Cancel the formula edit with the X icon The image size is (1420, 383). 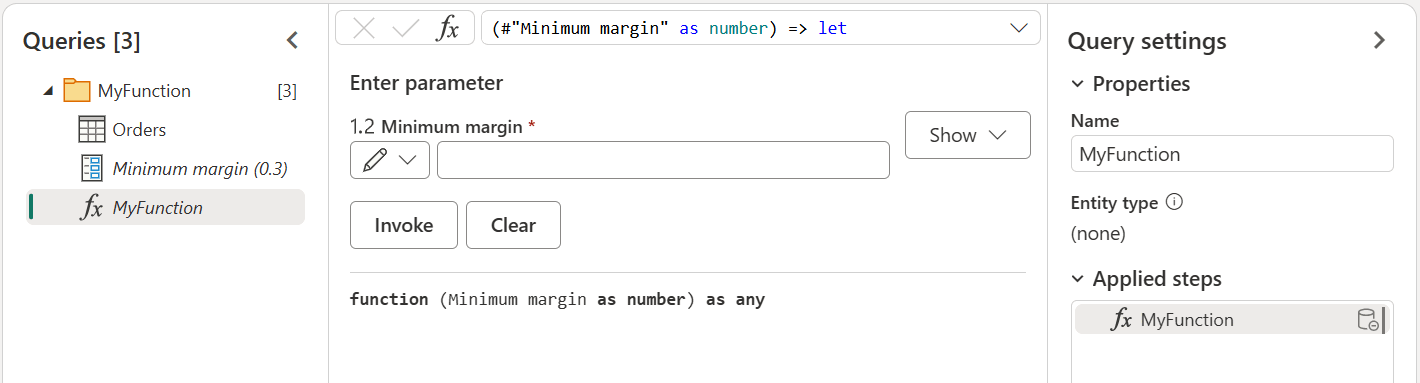point(365,29)
